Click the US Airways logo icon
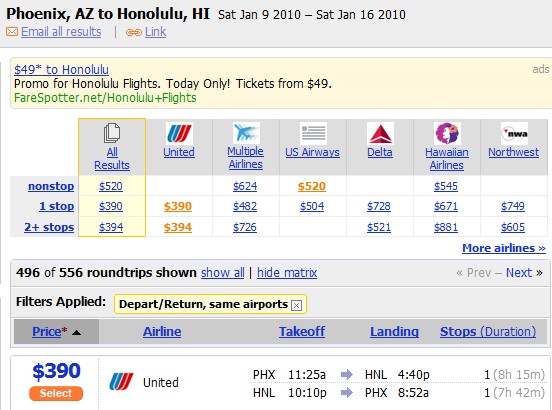 tap(313, 133)
